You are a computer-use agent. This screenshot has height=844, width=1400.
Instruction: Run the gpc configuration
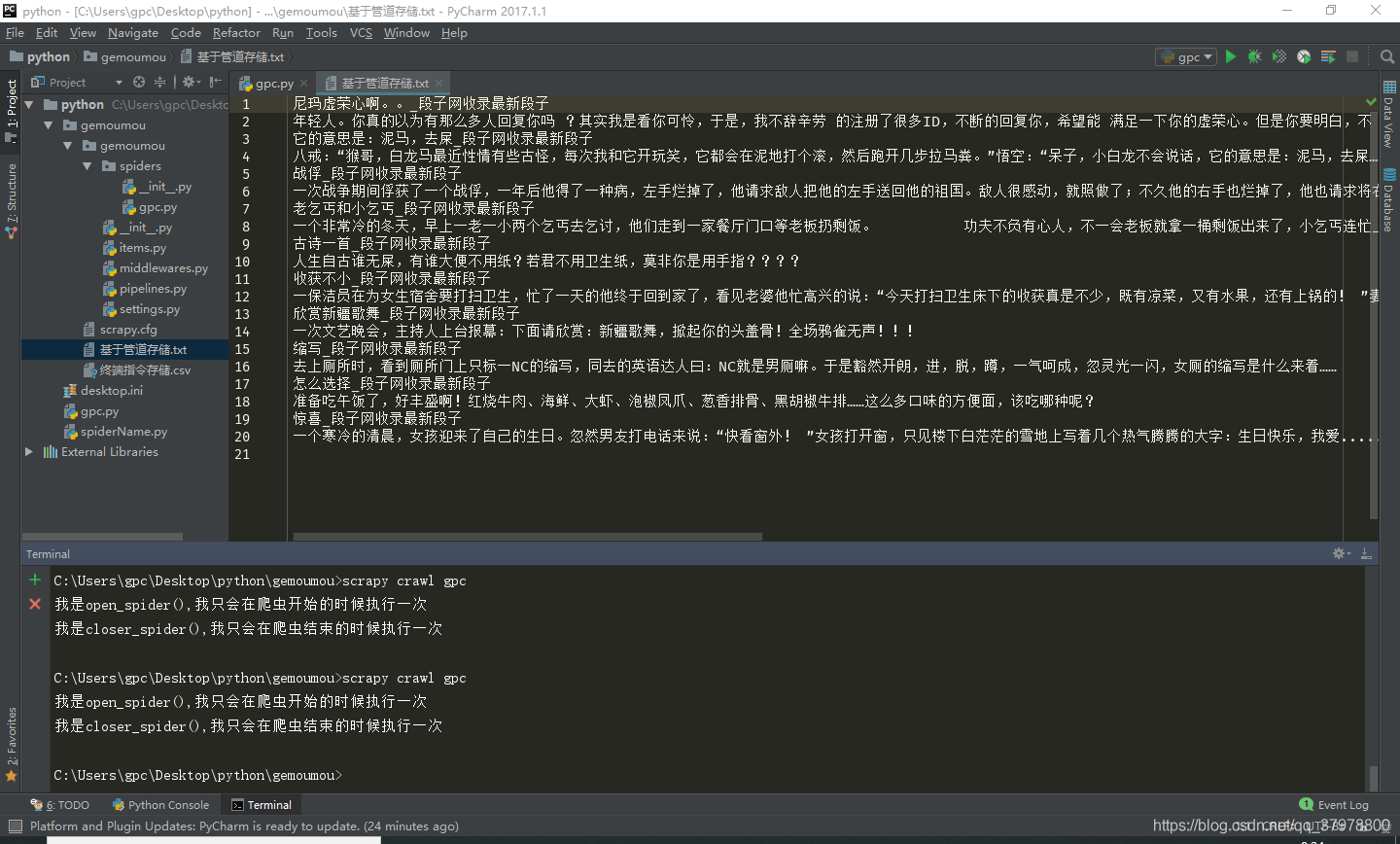[x=1231, y=56]
